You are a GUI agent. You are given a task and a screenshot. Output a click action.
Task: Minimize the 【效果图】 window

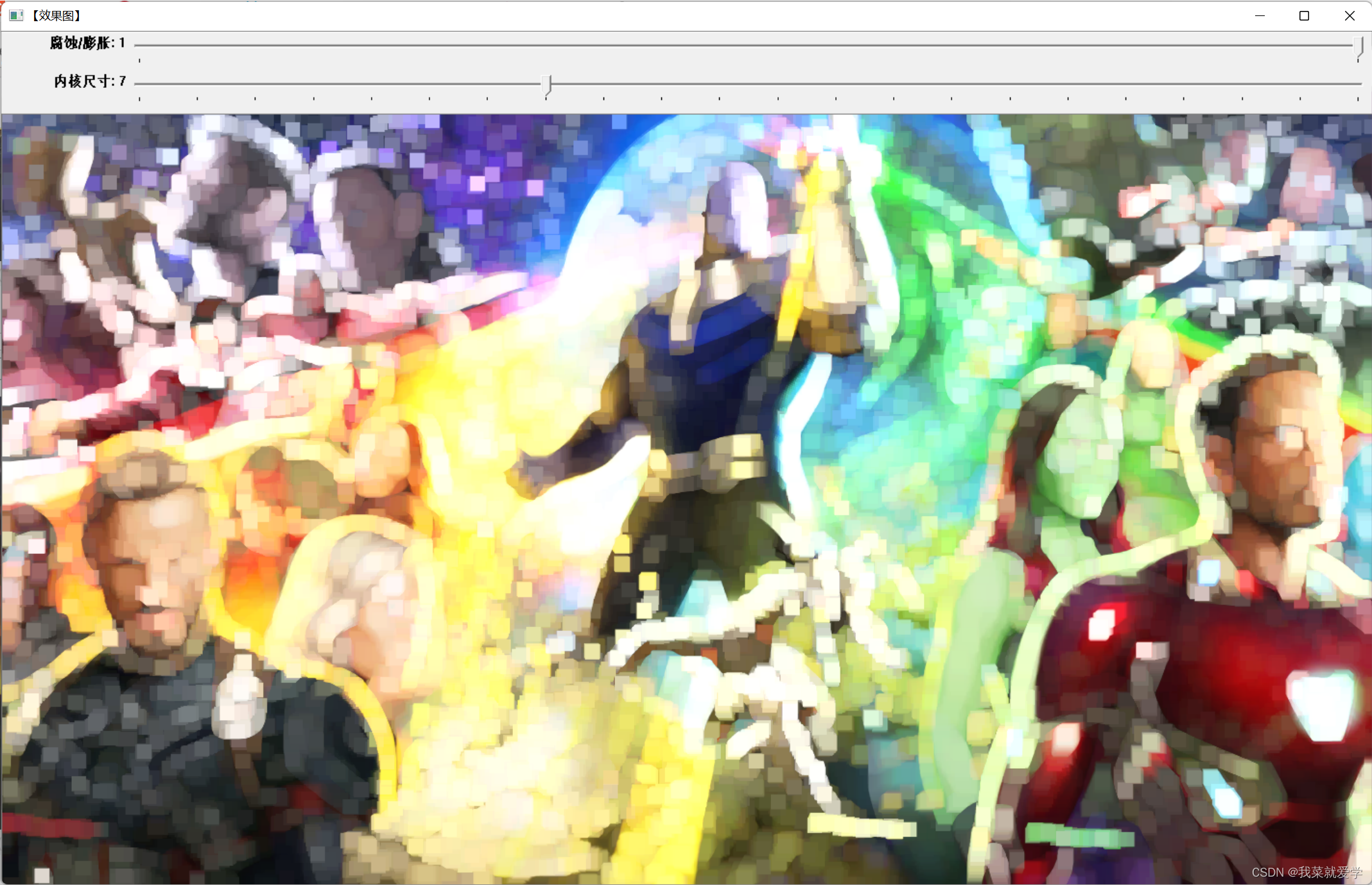pyautogui.click(x=1260, y=15)
